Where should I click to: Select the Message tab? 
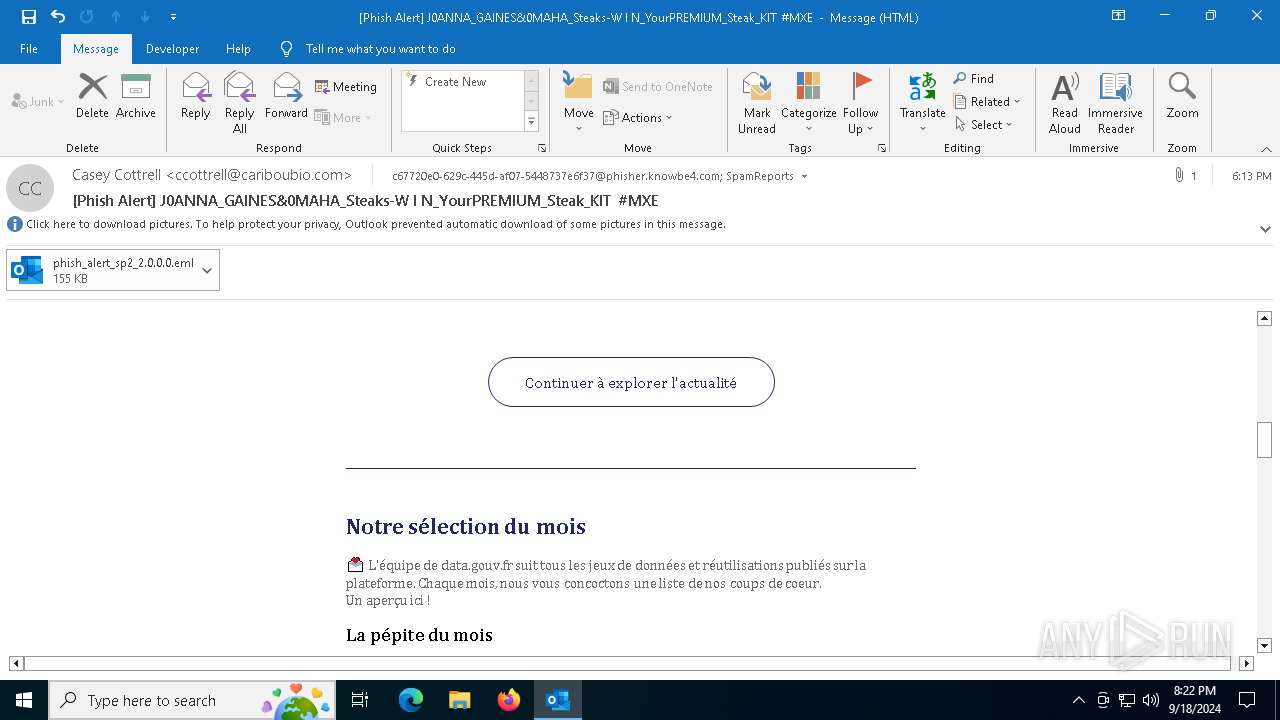click(96, 49)
